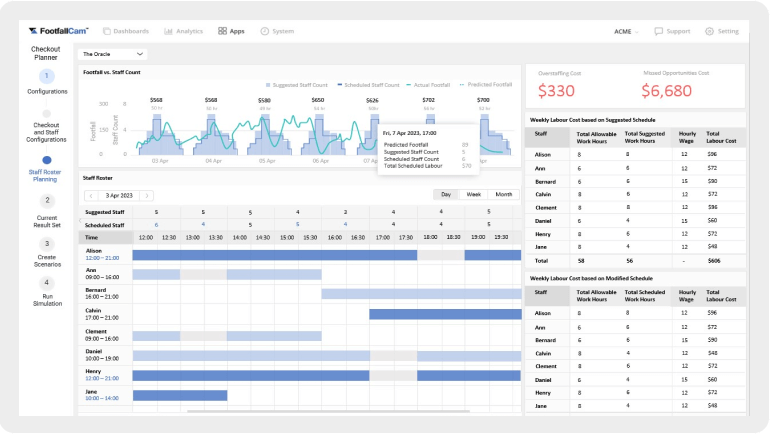
Task: Click the $702 cost label above chart
Action: (x=429, y=100)
